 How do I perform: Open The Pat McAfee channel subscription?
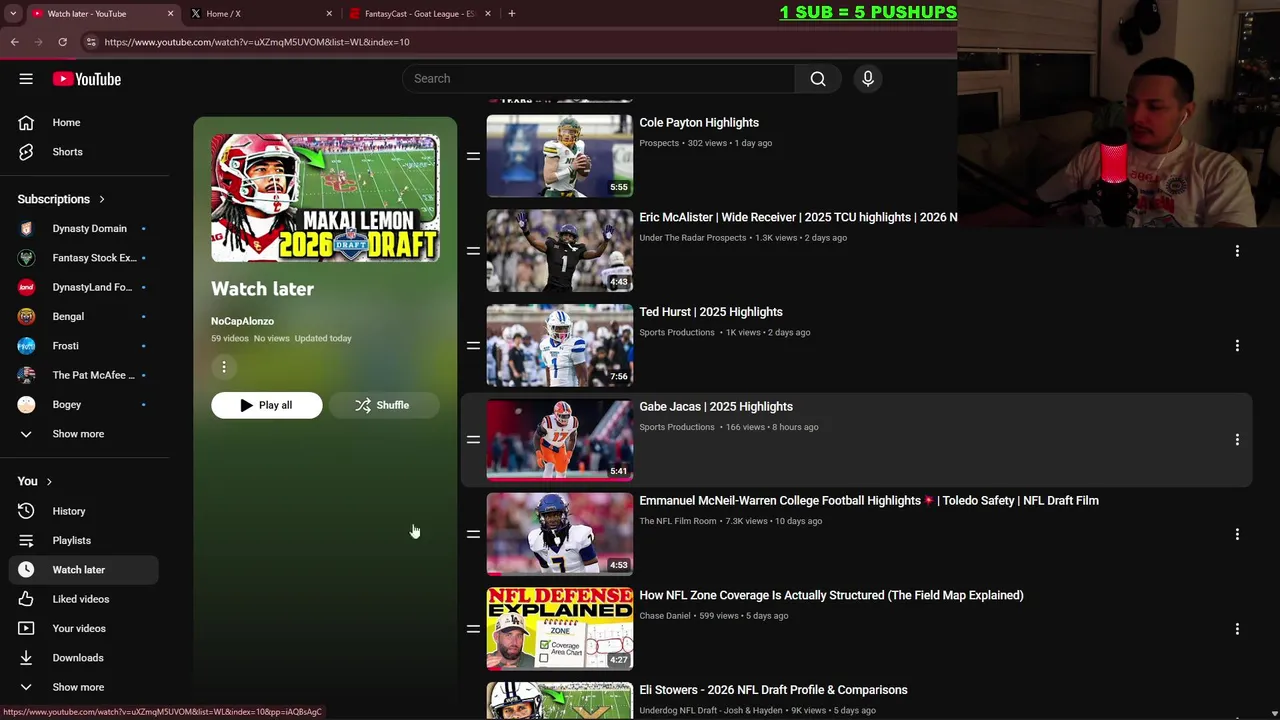pyautogui.click(x=84, y=375)
